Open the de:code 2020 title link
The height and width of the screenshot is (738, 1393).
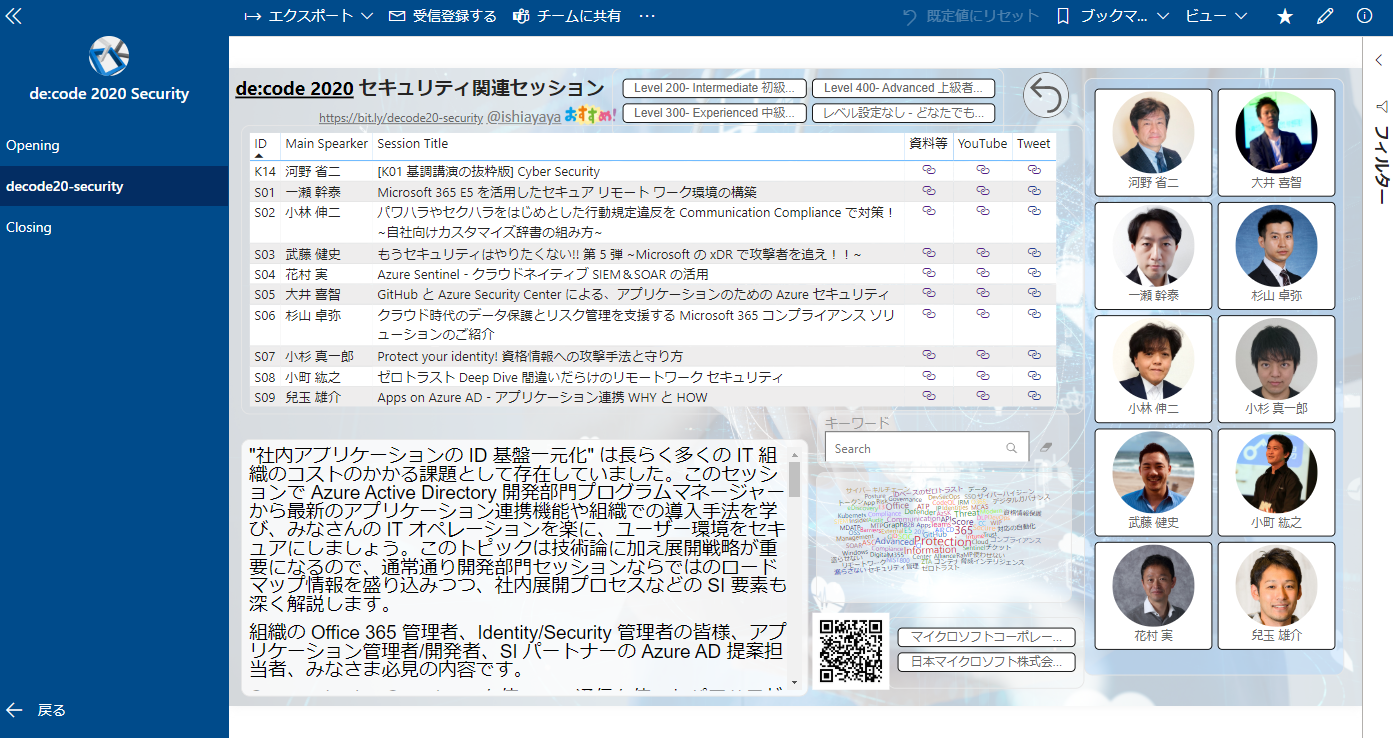(294, 88)
